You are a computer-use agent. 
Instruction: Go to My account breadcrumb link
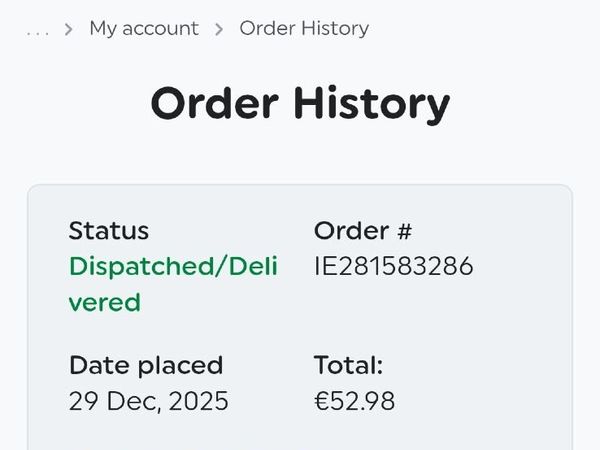(x=144, y=28)
